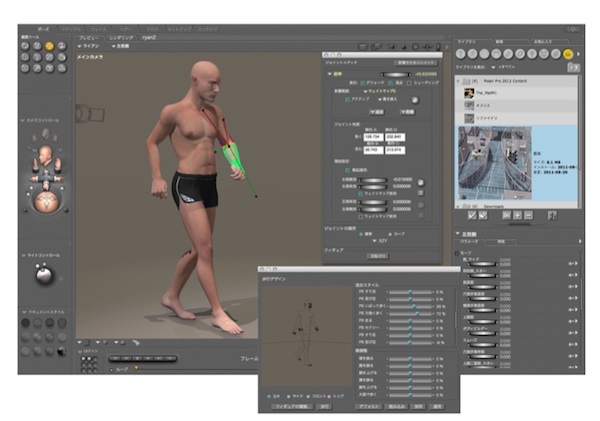The image size is (600, 421).
Task: Click the light control sphere
Action: coord(46,274)
